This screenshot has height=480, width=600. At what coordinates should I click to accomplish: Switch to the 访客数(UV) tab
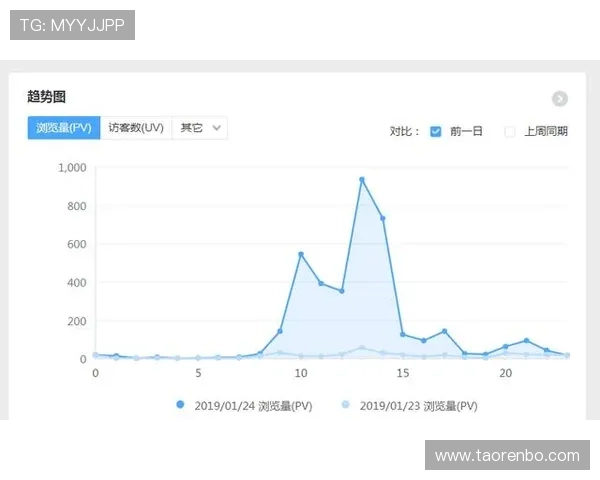[136, 127]
